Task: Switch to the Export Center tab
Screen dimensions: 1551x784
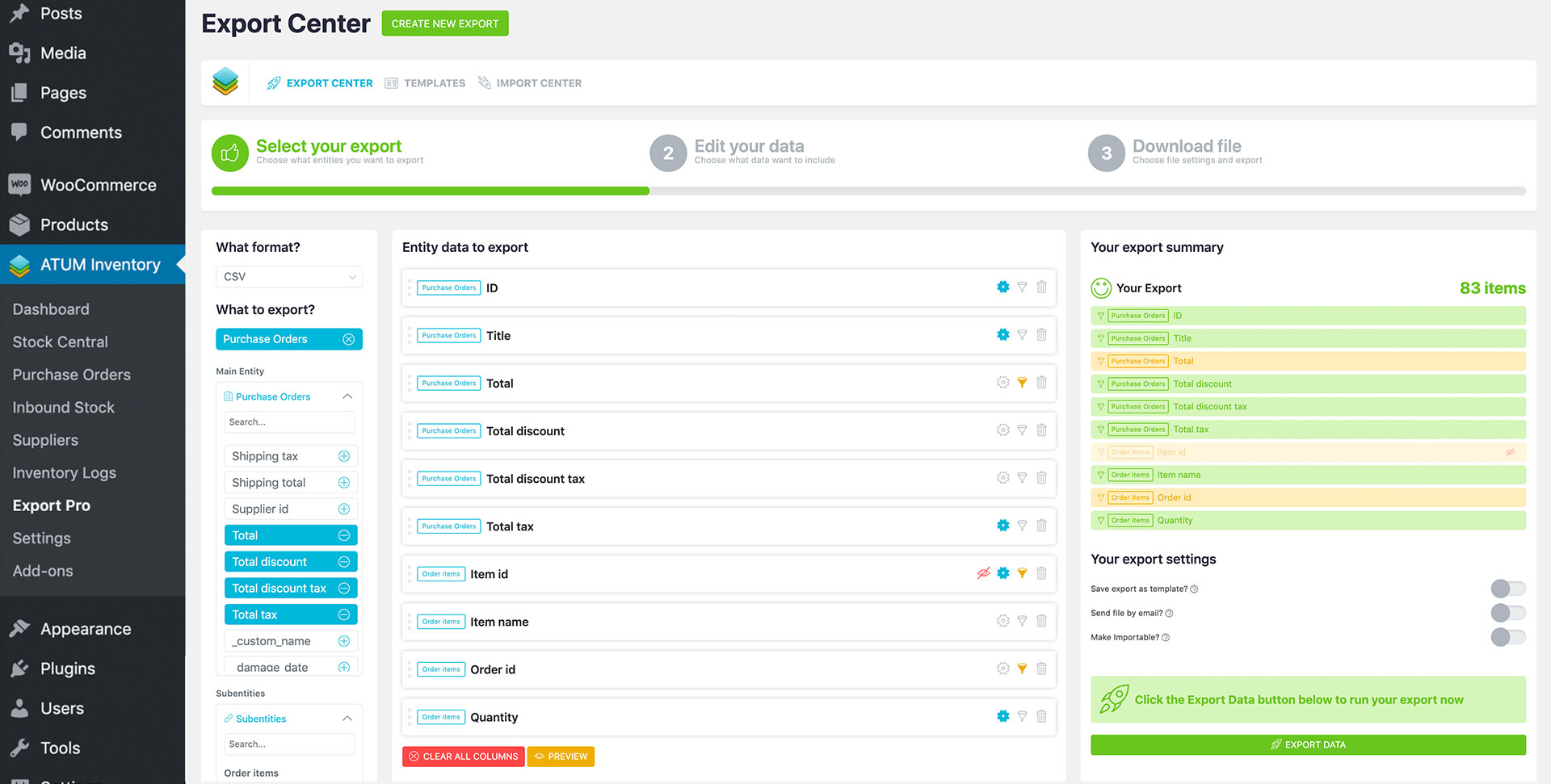Action: [320, 83]
